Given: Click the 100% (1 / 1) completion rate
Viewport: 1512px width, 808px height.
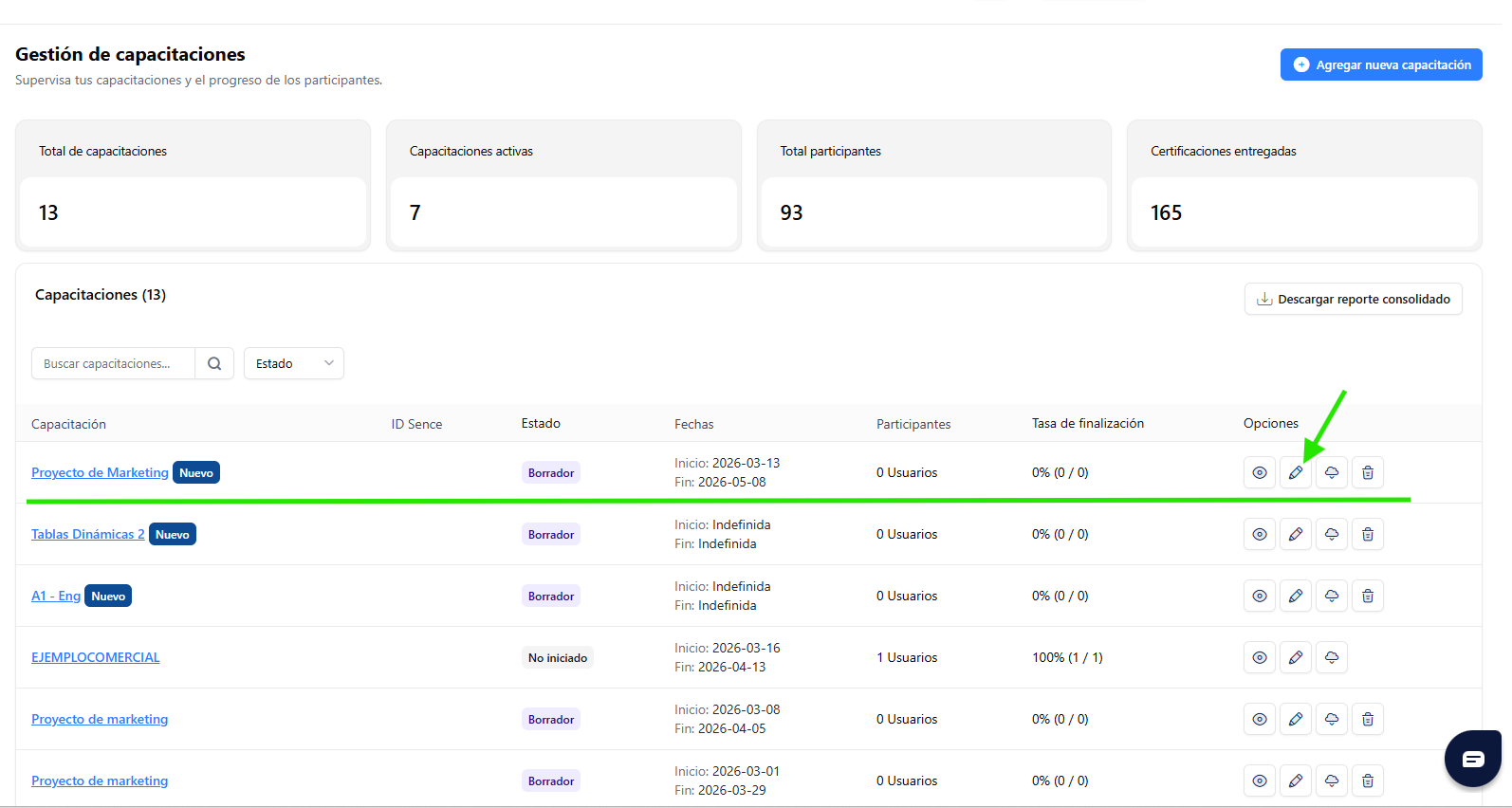Looking at the screenshot, I should tap(1067, 657).
